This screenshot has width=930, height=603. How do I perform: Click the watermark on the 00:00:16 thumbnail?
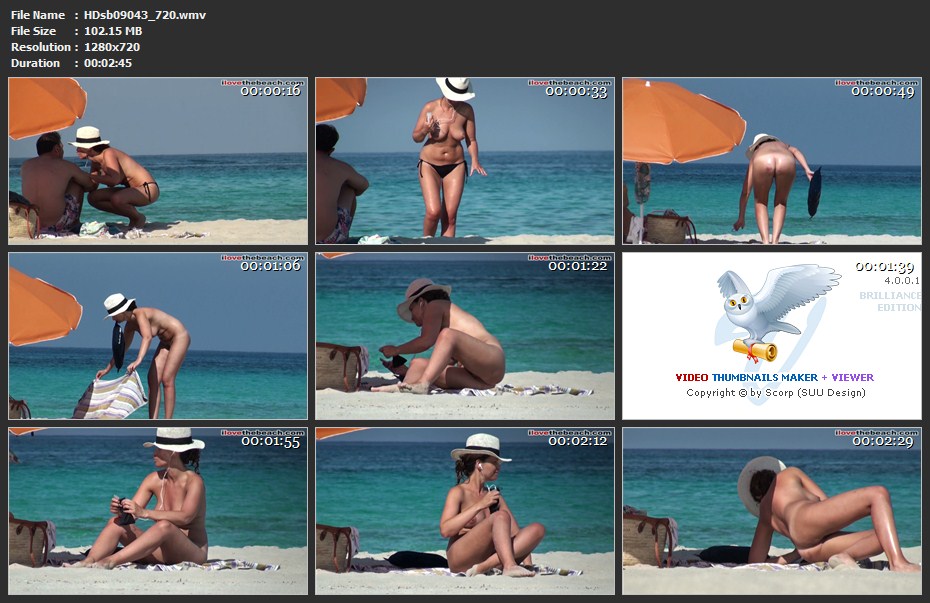tap(261, 83)
